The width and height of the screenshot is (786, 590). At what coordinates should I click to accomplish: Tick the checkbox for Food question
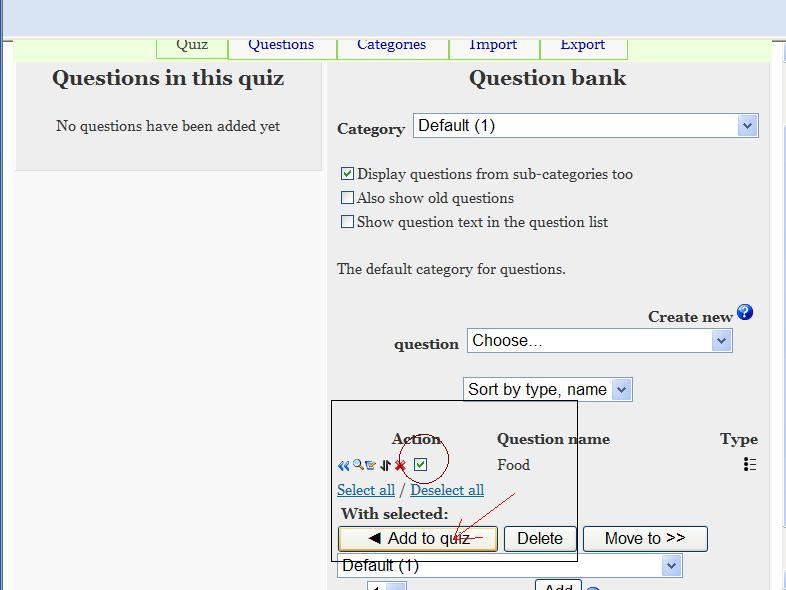click(x=421, y=464)
